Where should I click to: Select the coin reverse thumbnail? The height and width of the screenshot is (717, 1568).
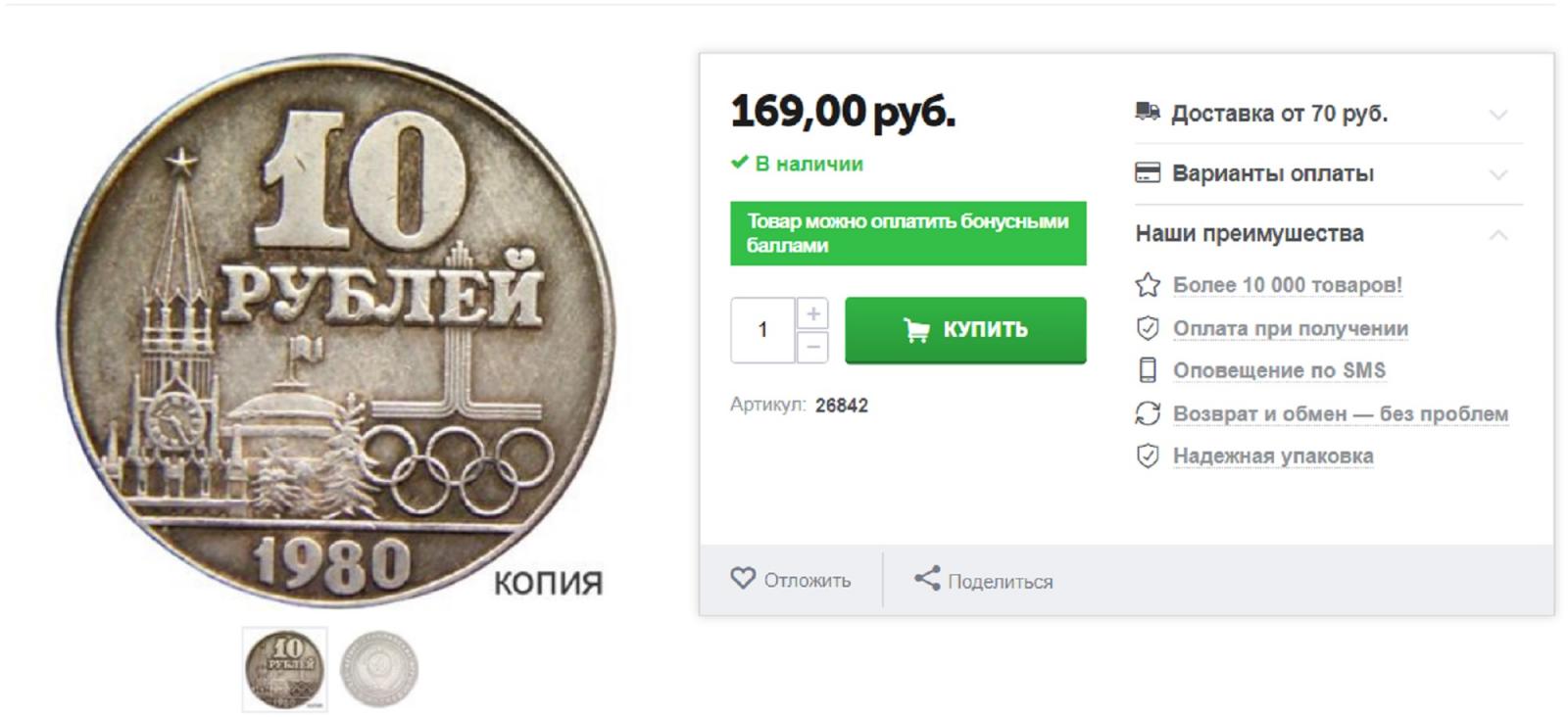point(379,670)
